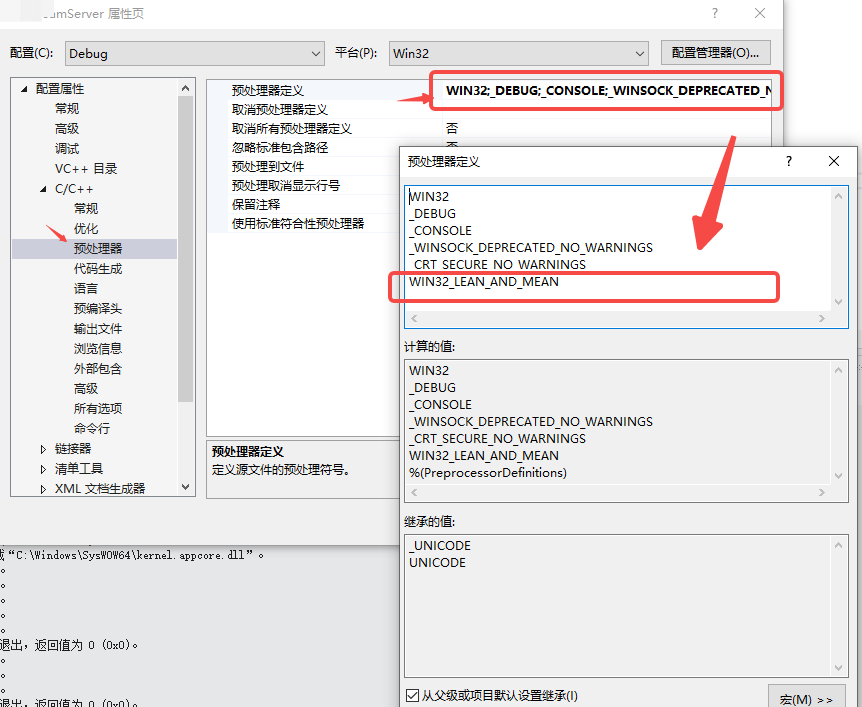Expand the XML 文档生成器 node

coord(41,487)
